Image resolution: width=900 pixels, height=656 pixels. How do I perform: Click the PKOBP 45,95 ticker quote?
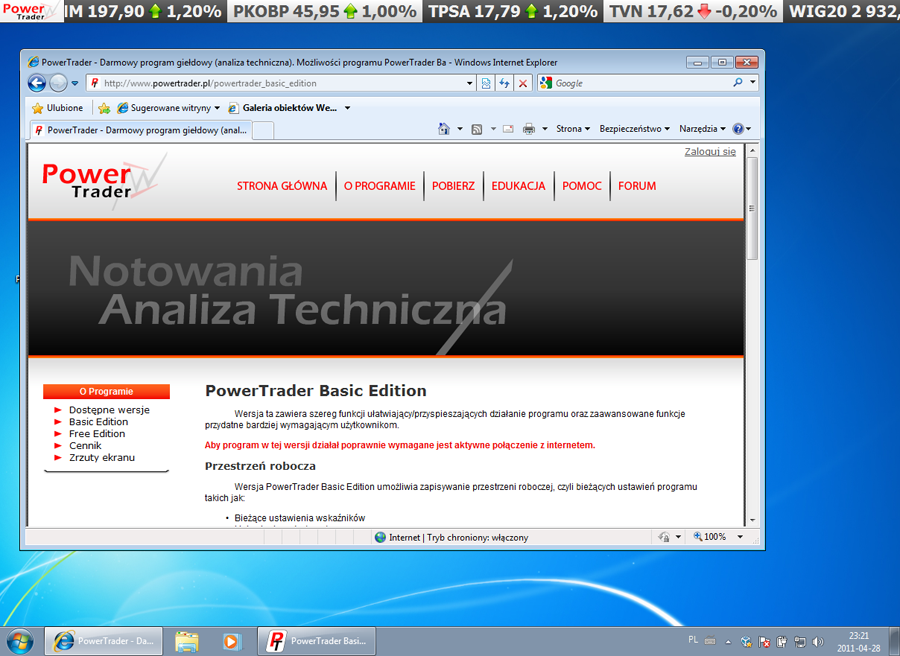pos(324,11)
